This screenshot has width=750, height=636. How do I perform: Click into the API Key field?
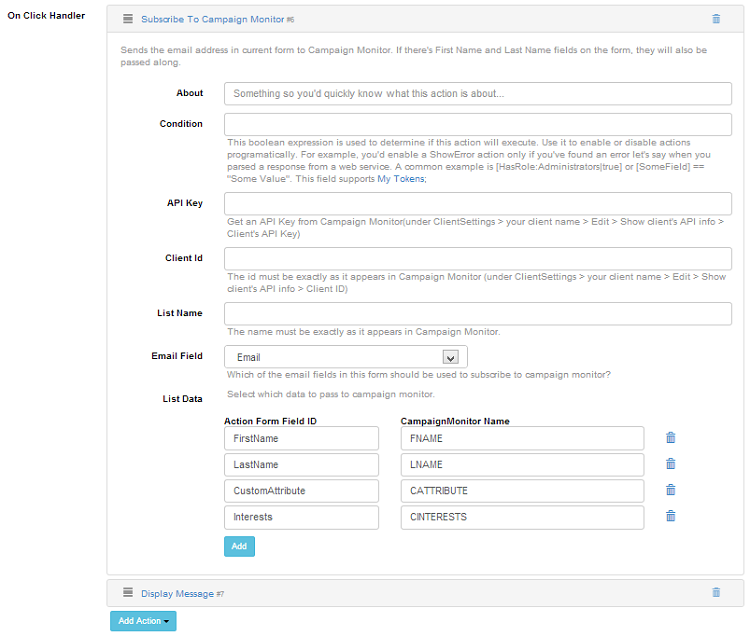pos(478,204)
